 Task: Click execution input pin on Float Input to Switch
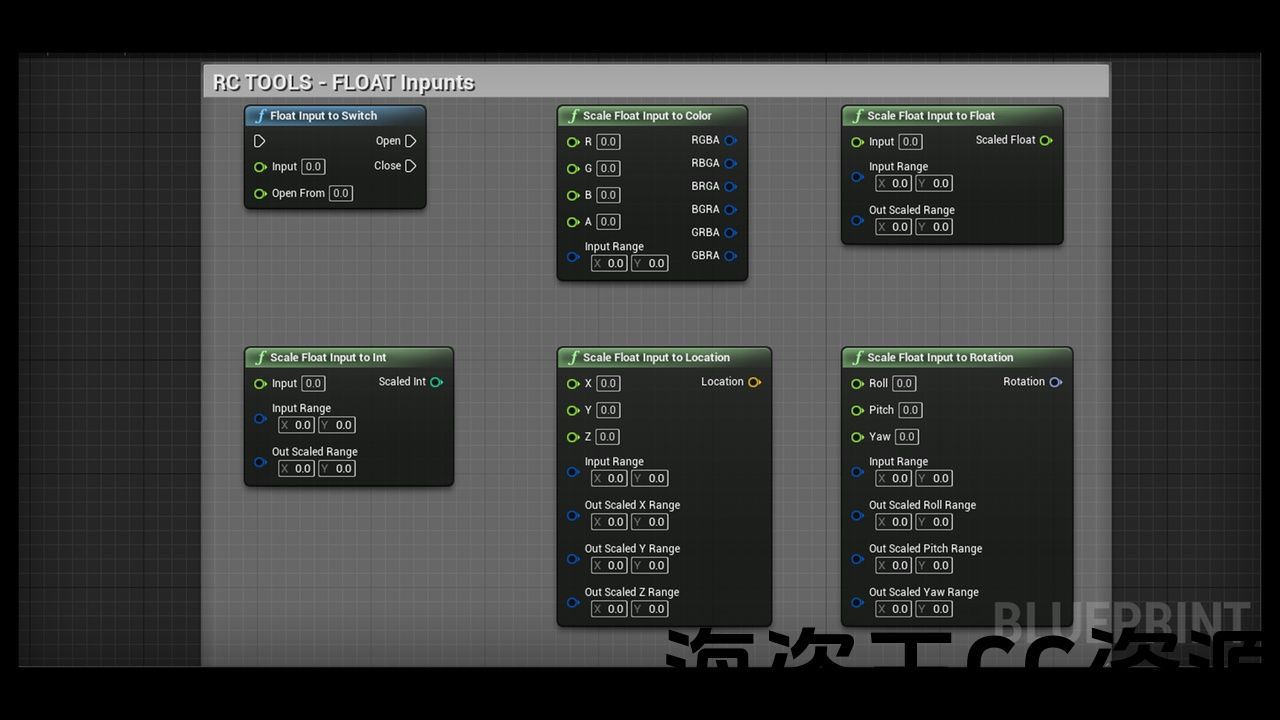259,141
